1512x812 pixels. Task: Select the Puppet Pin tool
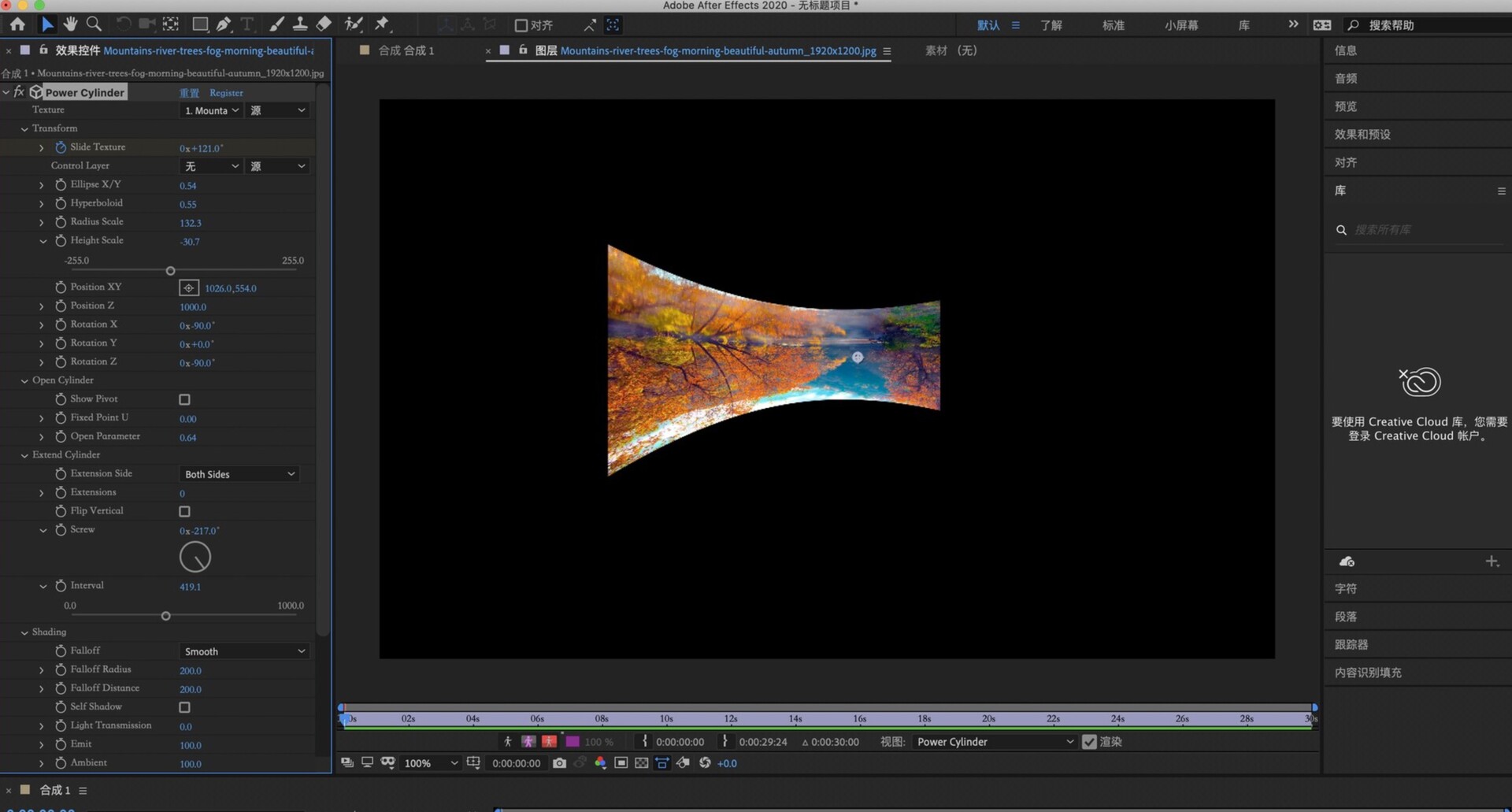382,24
